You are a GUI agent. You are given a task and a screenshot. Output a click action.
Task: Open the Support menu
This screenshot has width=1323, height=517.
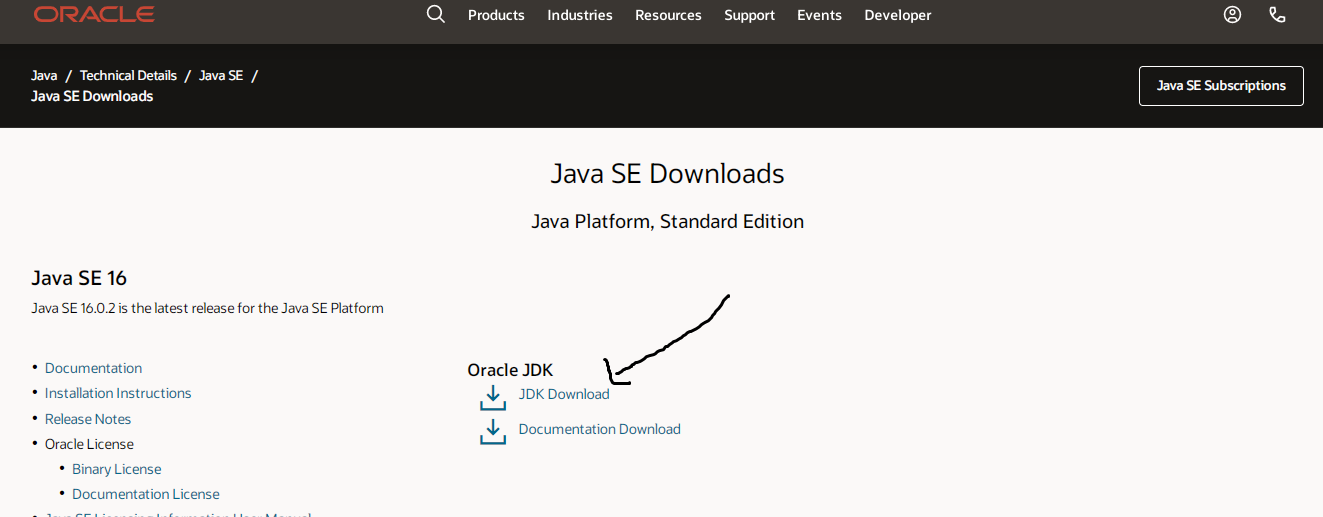tap(749, 15)
